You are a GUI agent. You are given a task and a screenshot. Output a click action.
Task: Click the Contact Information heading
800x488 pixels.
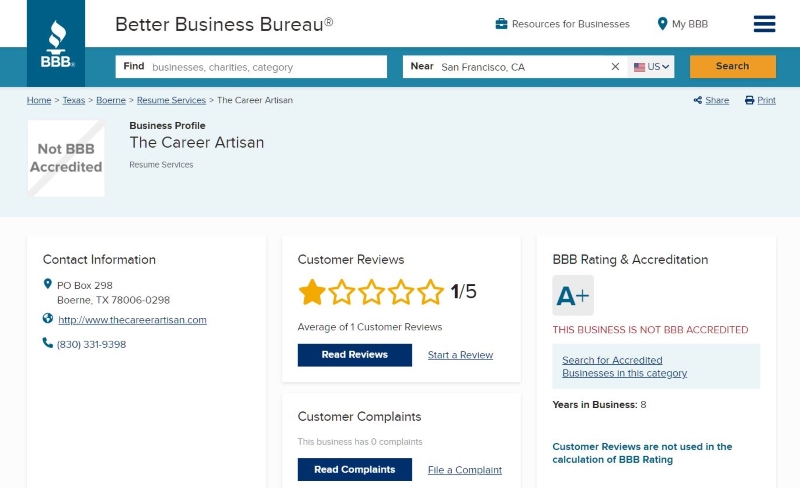(99, 259)
